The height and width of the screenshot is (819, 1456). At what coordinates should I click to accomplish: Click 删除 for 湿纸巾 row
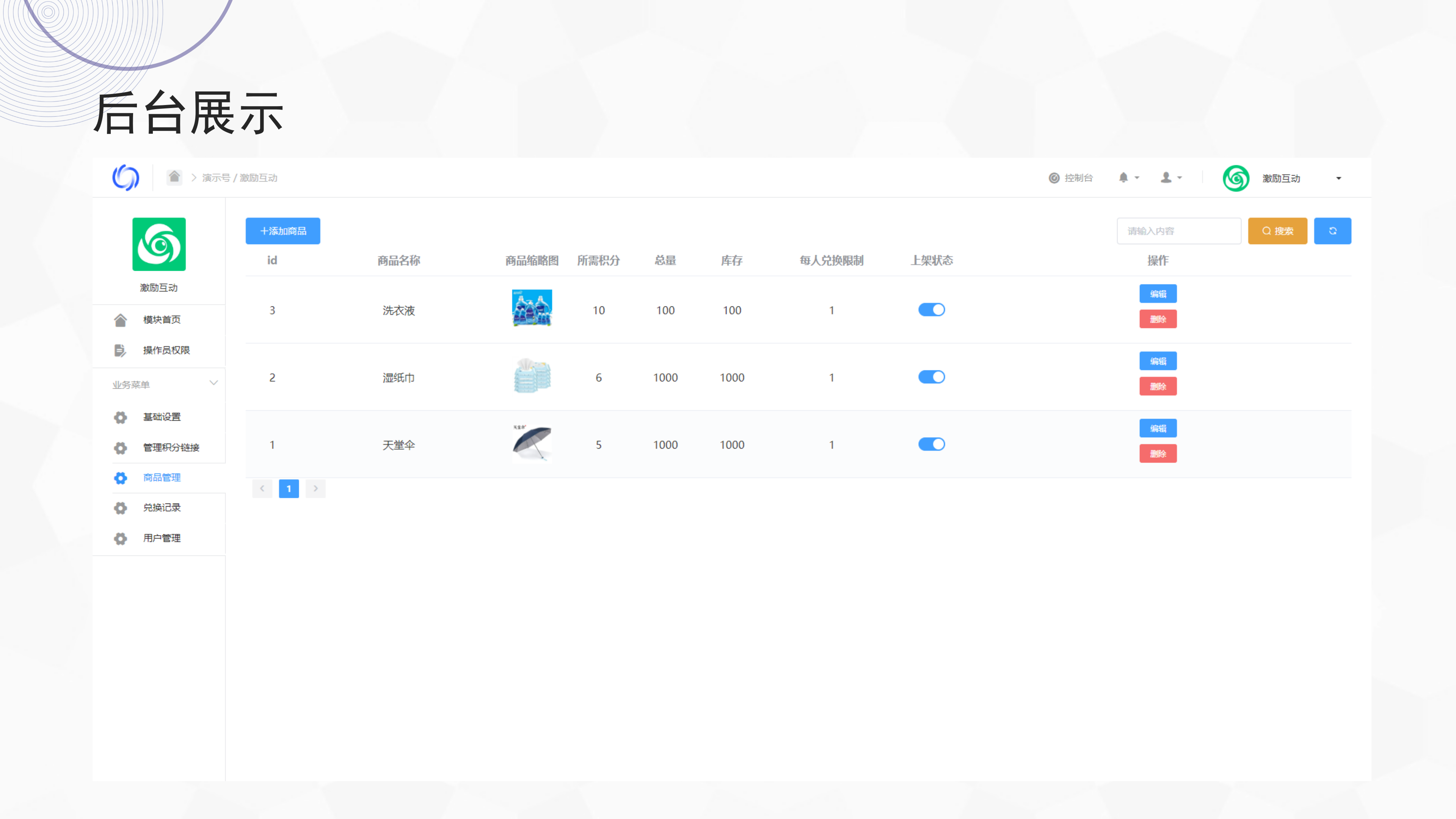1158,387
